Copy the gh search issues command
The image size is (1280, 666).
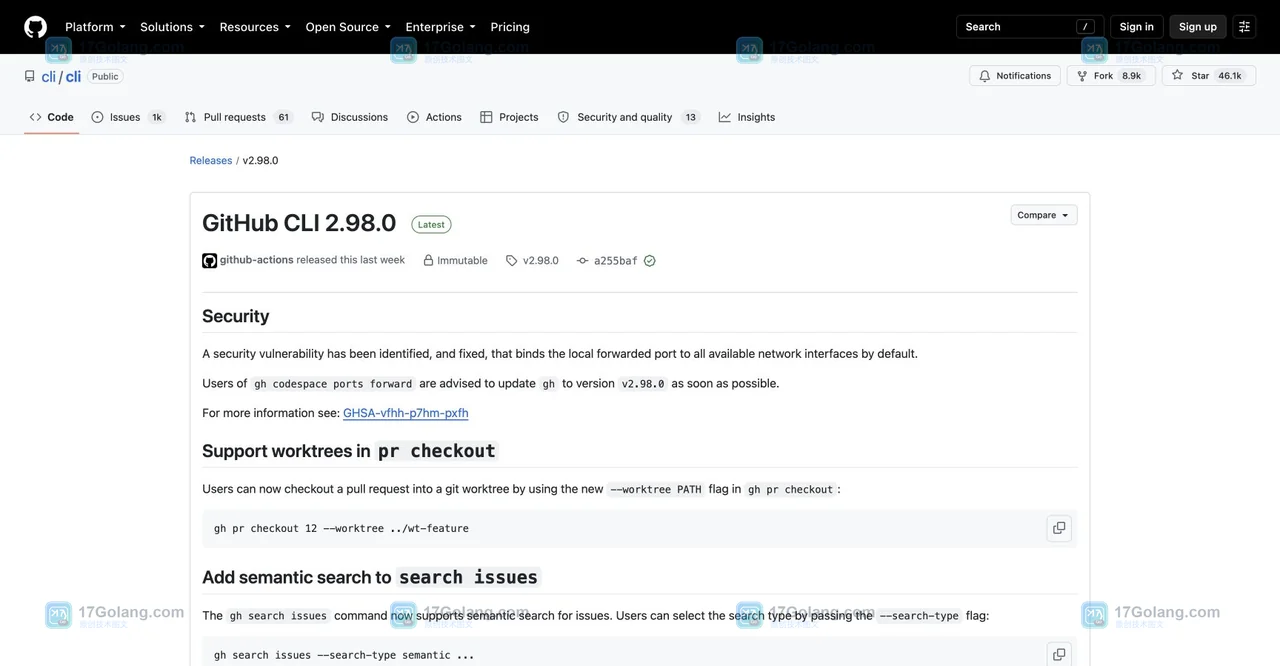1058,654
